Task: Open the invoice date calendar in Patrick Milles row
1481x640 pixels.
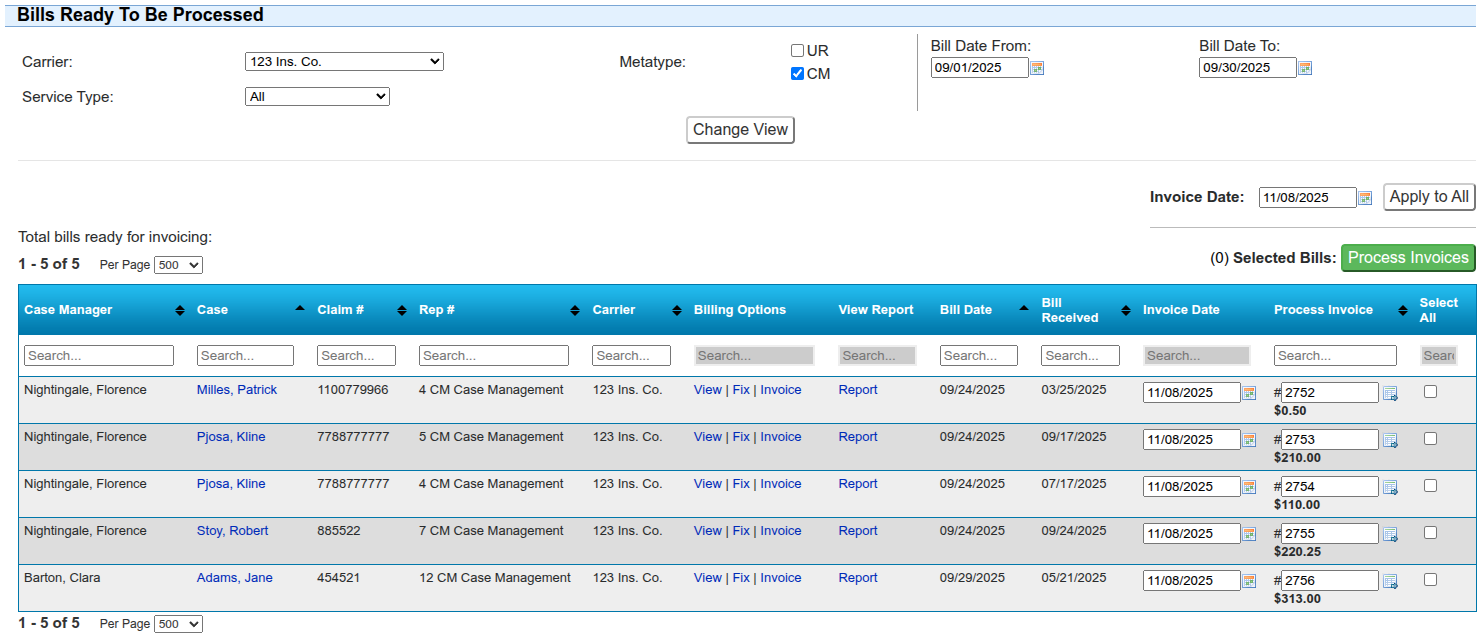Action: pyautogui.click(x=1248, y=392)
